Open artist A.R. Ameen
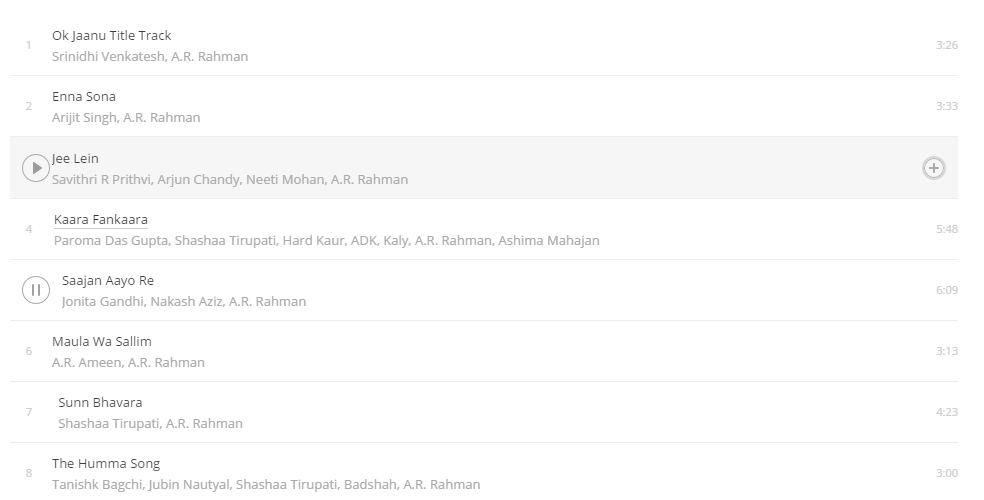Image resolution: width=984 pixels, height=500 pixels. [87, 362]
